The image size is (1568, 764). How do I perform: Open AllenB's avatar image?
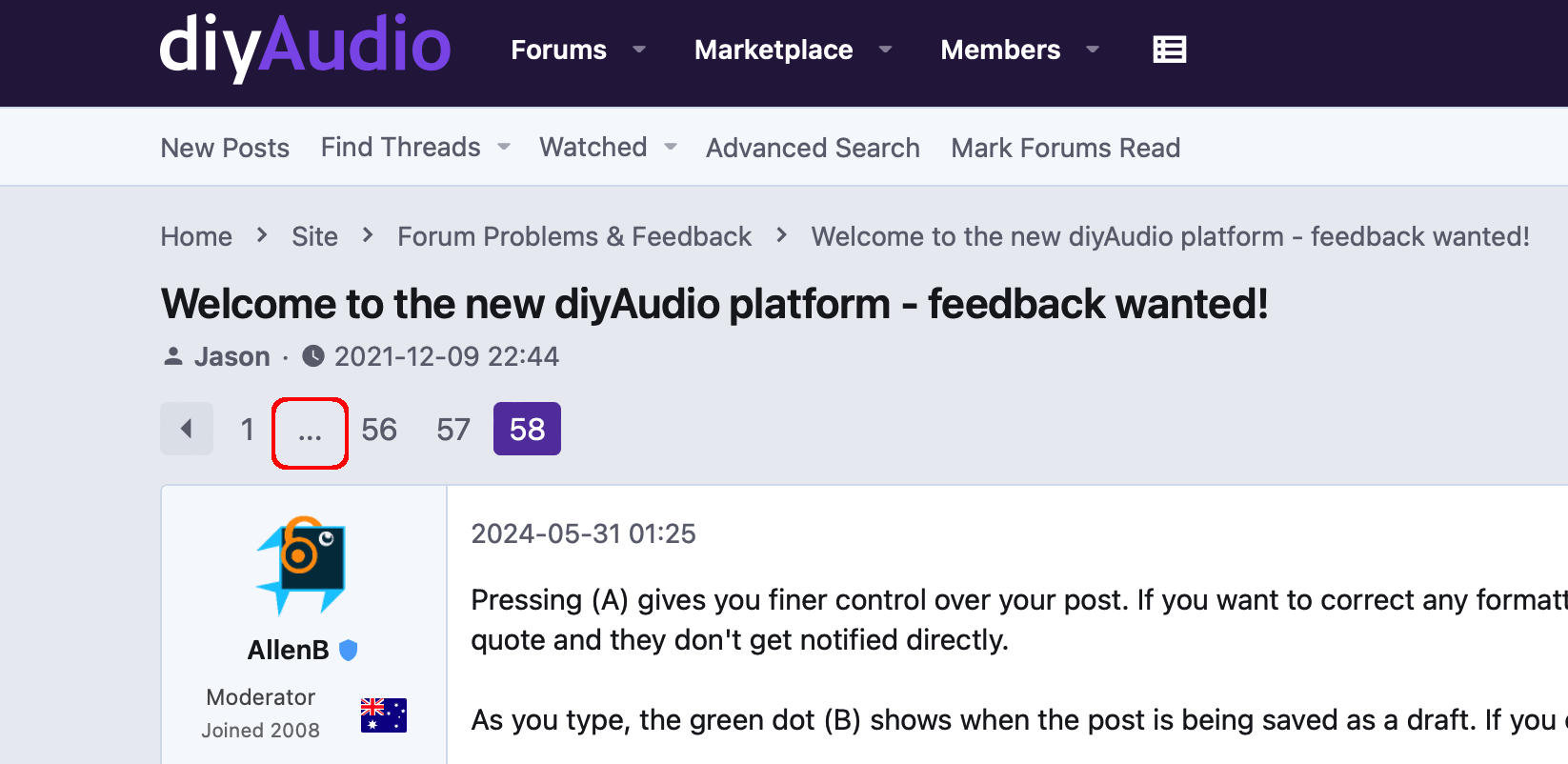303,565
